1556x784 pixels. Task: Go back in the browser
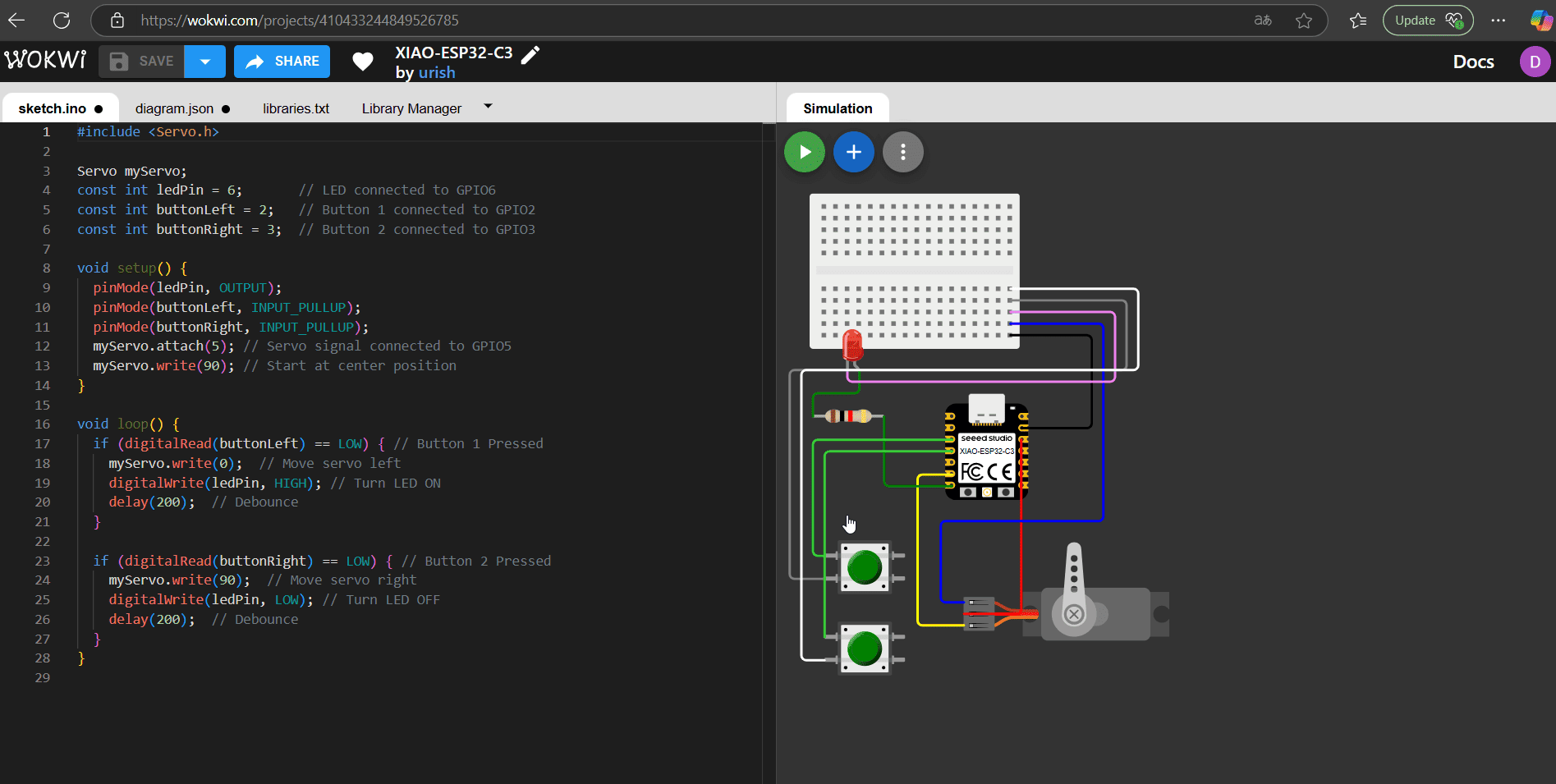[16, 21]
